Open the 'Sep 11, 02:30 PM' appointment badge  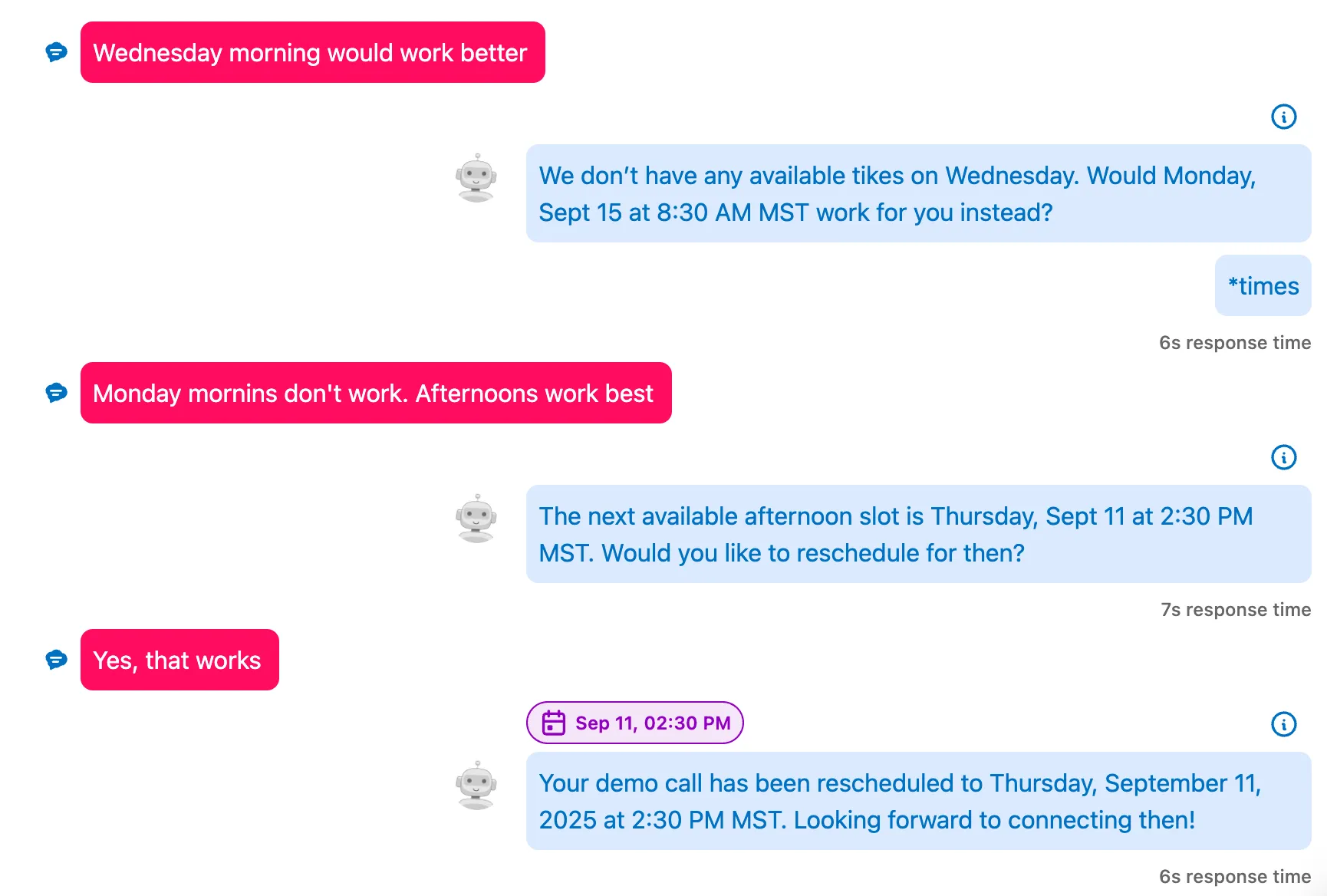(635, 723)
